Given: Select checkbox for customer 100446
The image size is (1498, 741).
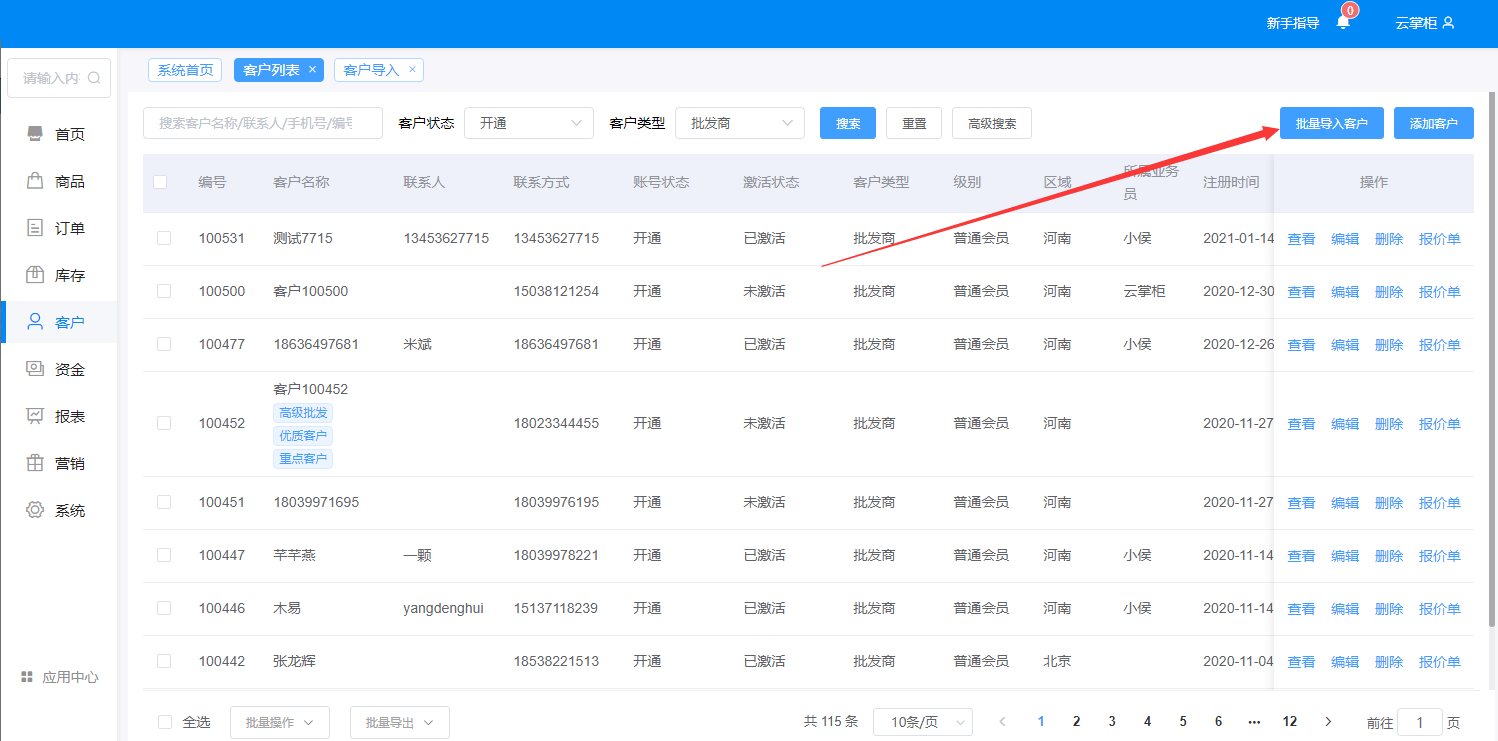Looking at the screenshot, I should (x=164, y=608).
